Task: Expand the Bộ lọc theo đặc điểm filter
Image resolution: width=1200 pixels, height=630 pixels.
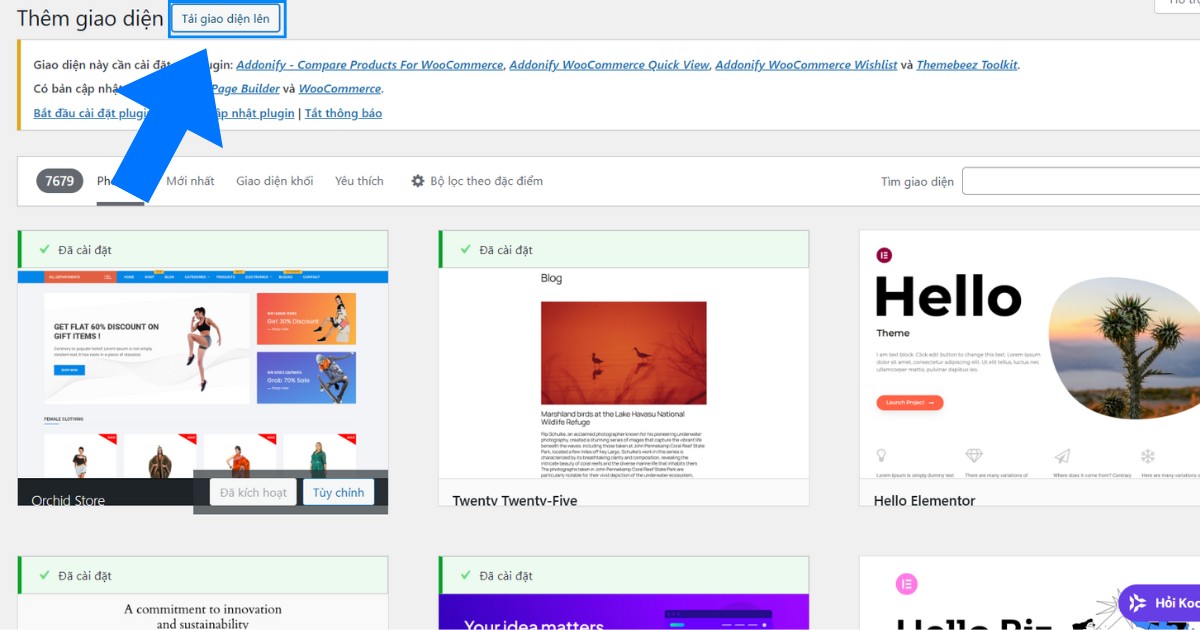Action: [486, 181]
